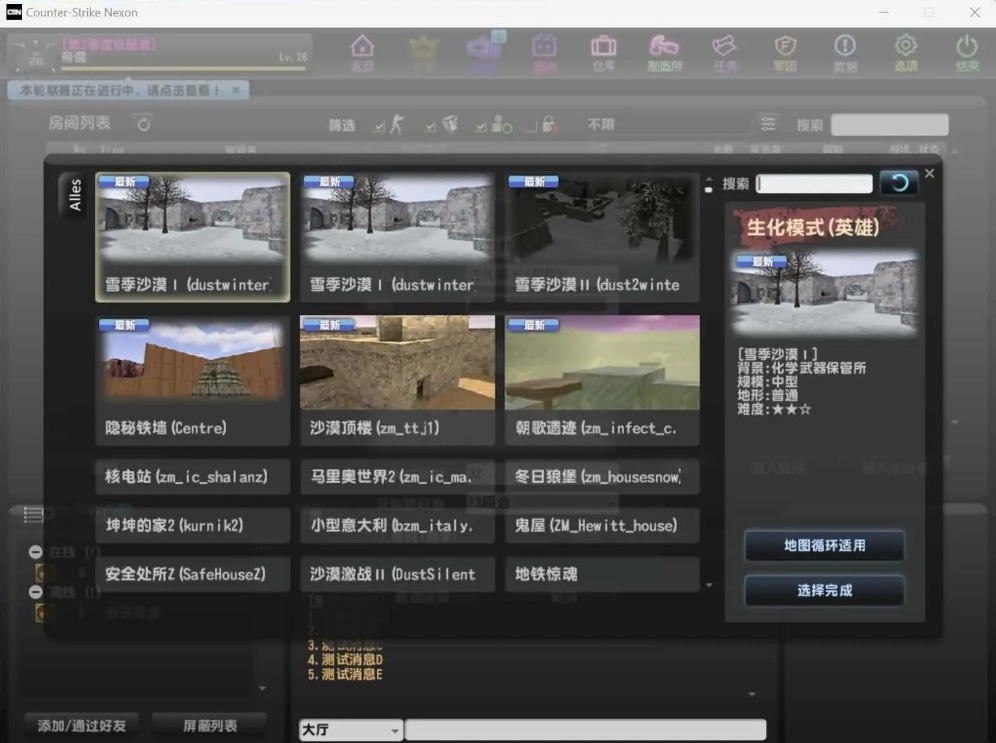
Task: Click the 房间列表 room list menu label
Action: pyautogui.click(x=79, y=123)
